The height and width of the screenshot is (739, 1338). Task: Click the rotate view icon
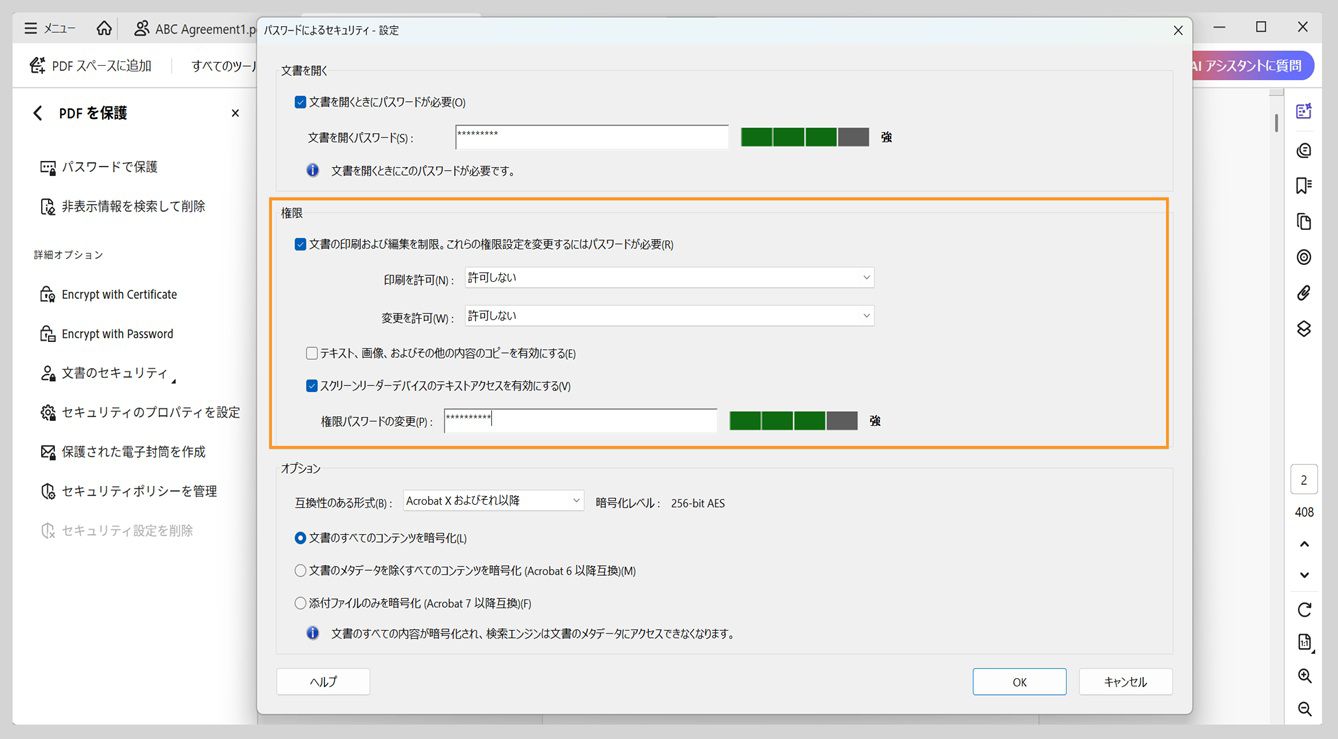[1304, 610]
